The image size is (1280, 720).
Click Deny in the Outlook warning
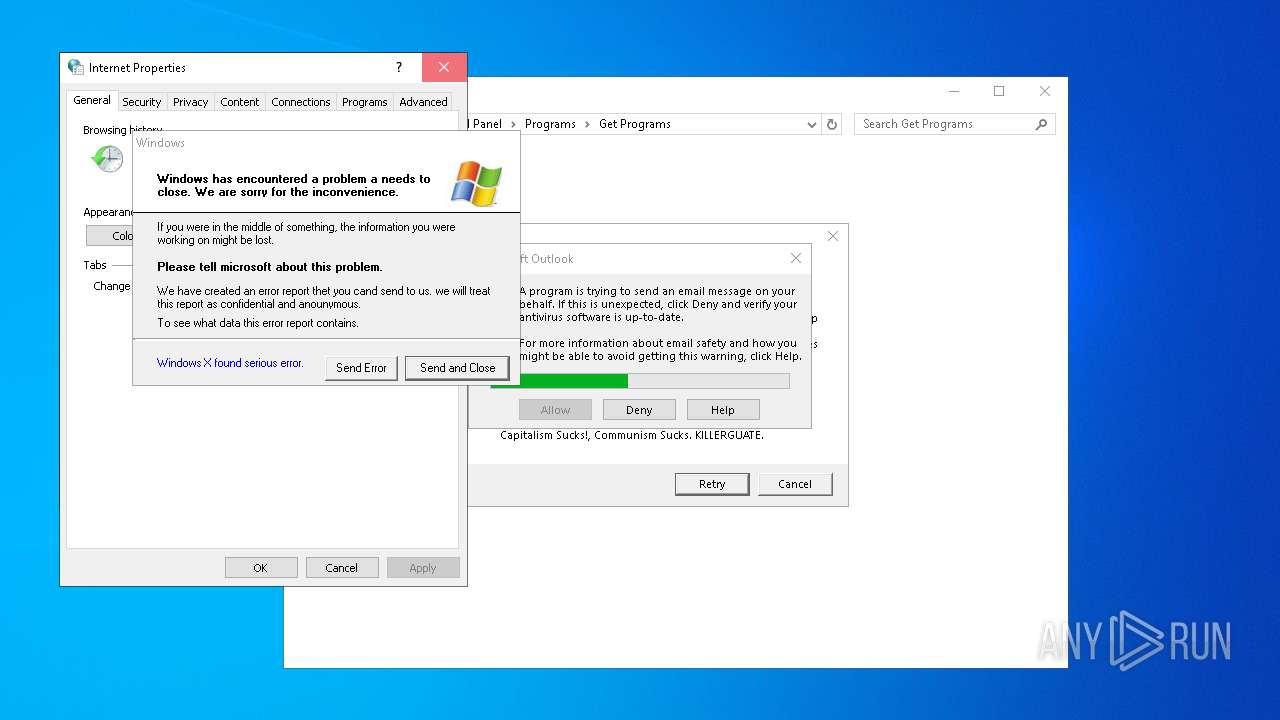click(639, 410)
